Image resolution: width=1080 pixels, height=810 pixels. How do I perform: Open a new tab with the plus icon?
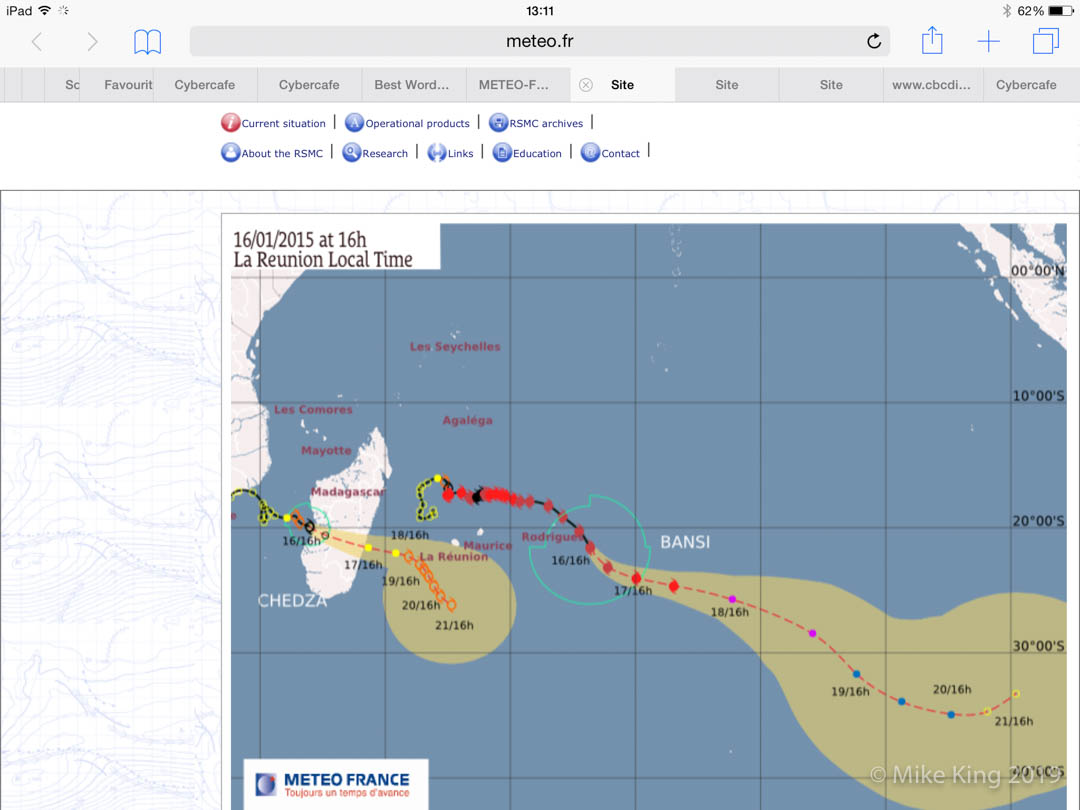[x=988, y=41]
